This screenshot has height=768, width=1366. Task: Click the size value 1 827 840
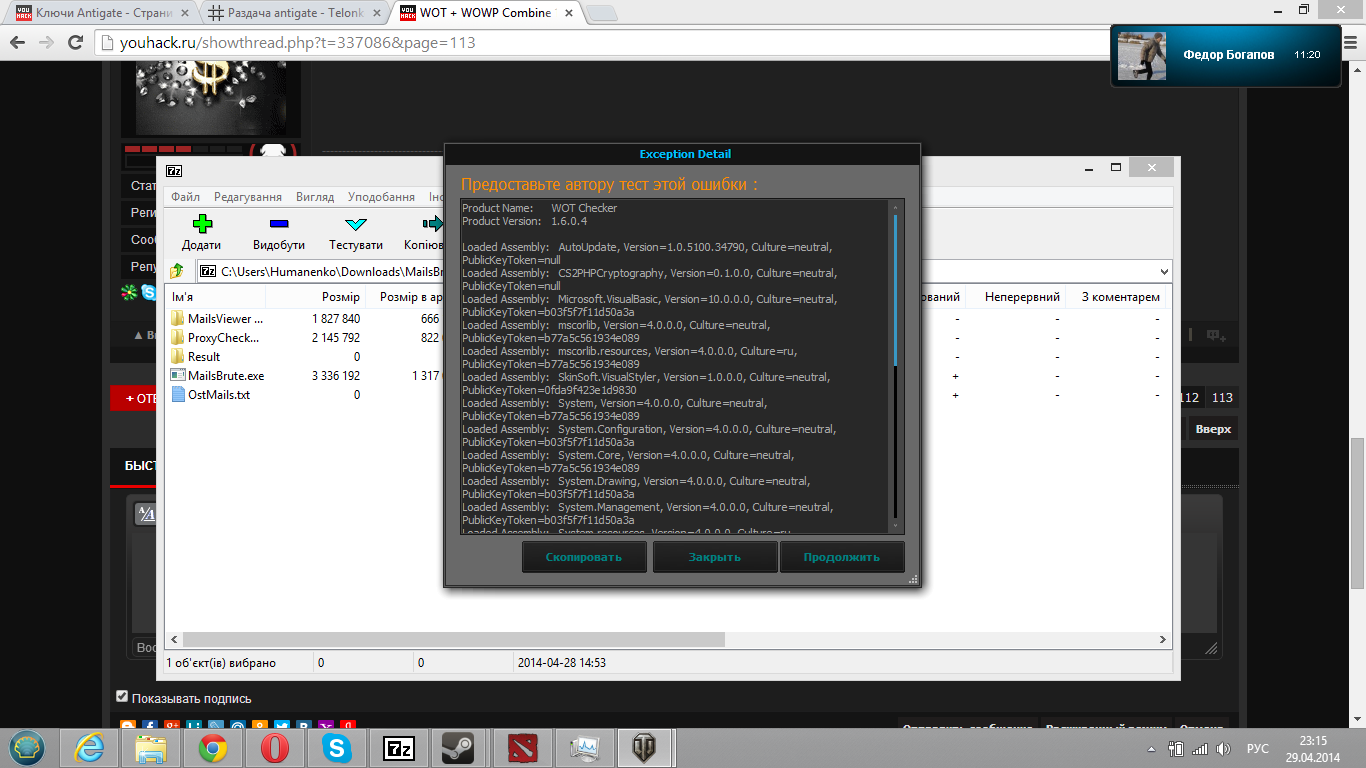click(336, 319)
